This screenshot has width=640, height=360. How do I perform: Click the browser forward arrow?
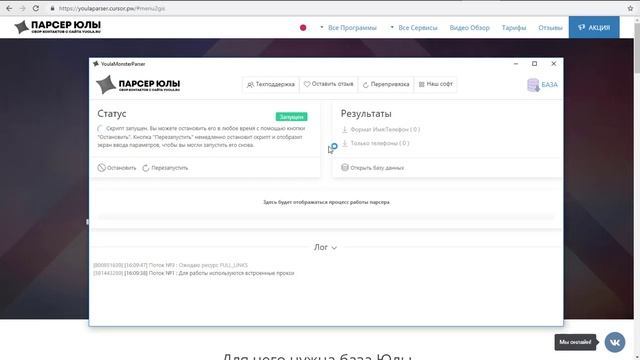[x=22, y=8]
